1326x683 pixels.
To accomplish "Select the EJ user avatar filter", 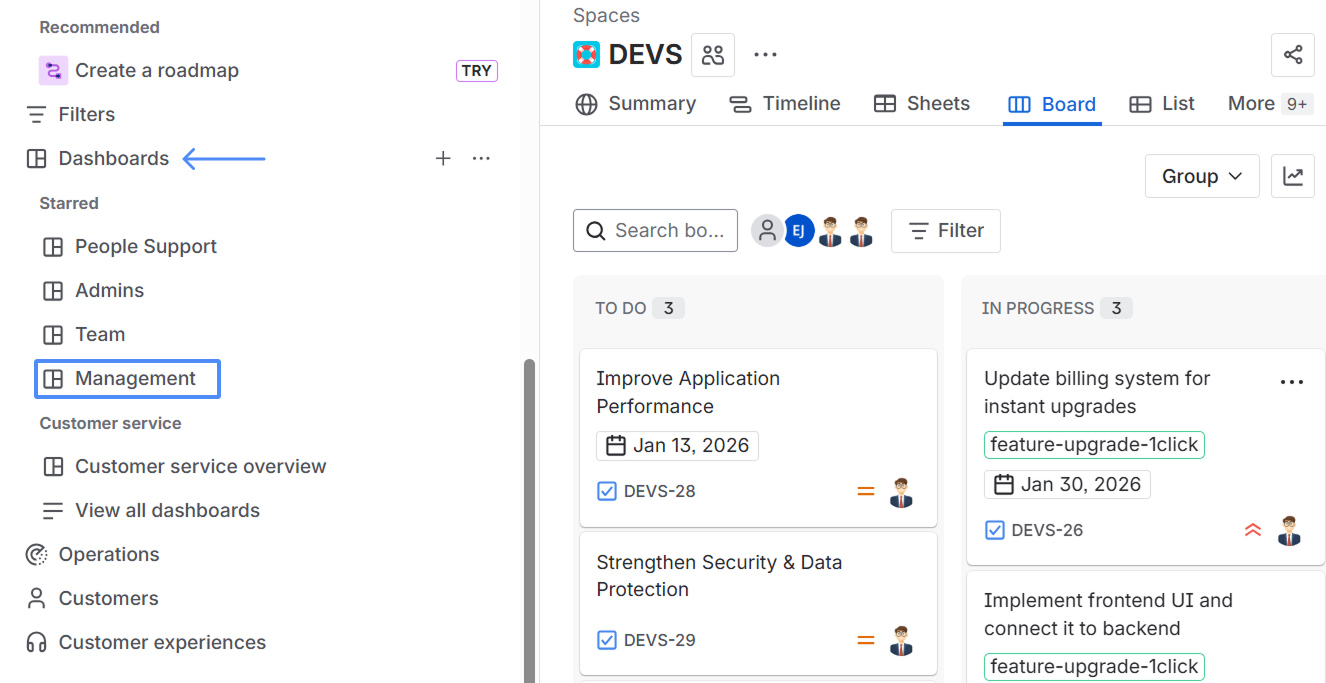I will coord(798,230).
